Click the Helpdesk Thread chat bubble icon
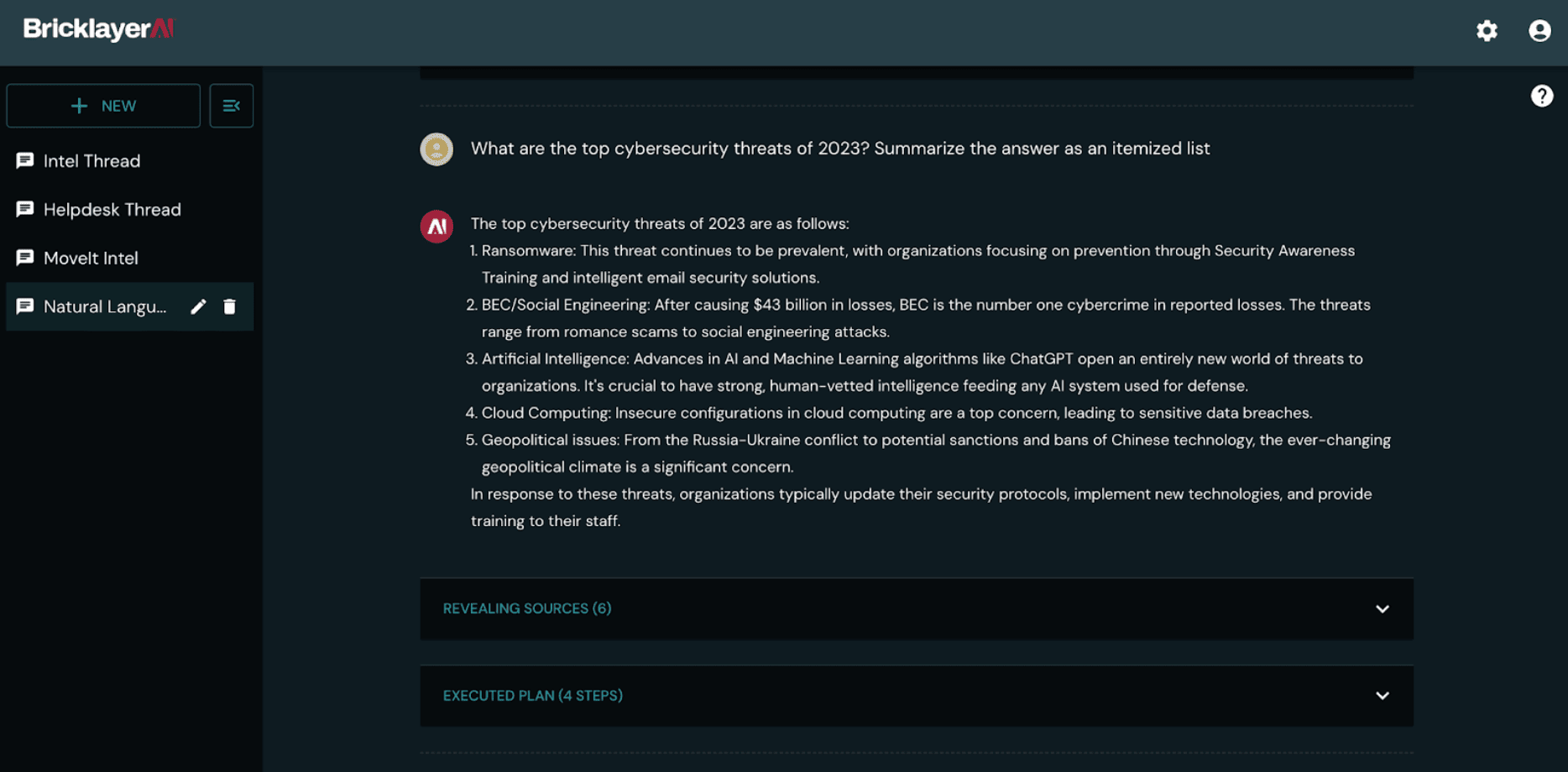The width and height of the screenshot is (1568, 772). [x=25, y=209]
